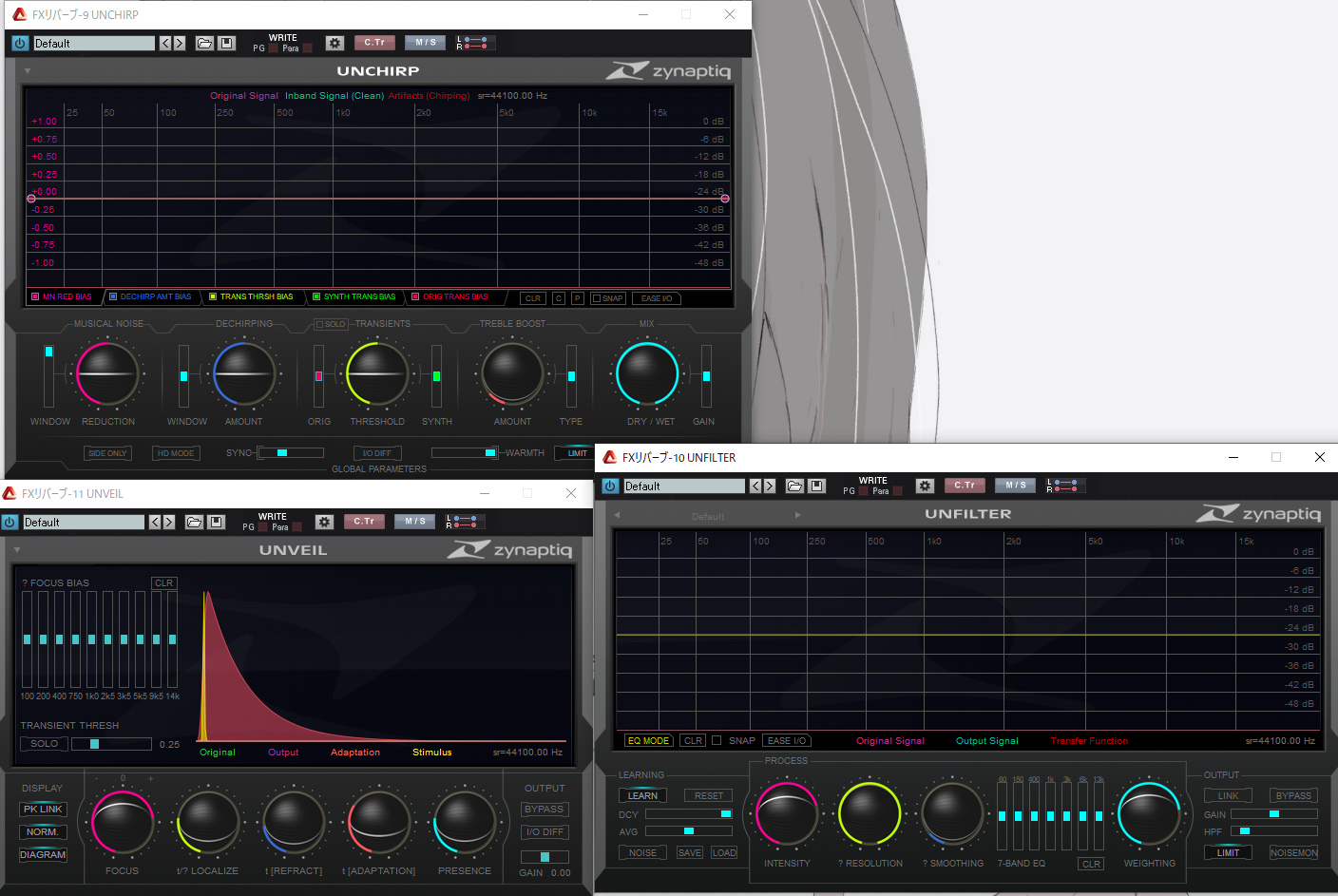Open preset folder icon in UNVEIL window

click(x=194, y=522)
